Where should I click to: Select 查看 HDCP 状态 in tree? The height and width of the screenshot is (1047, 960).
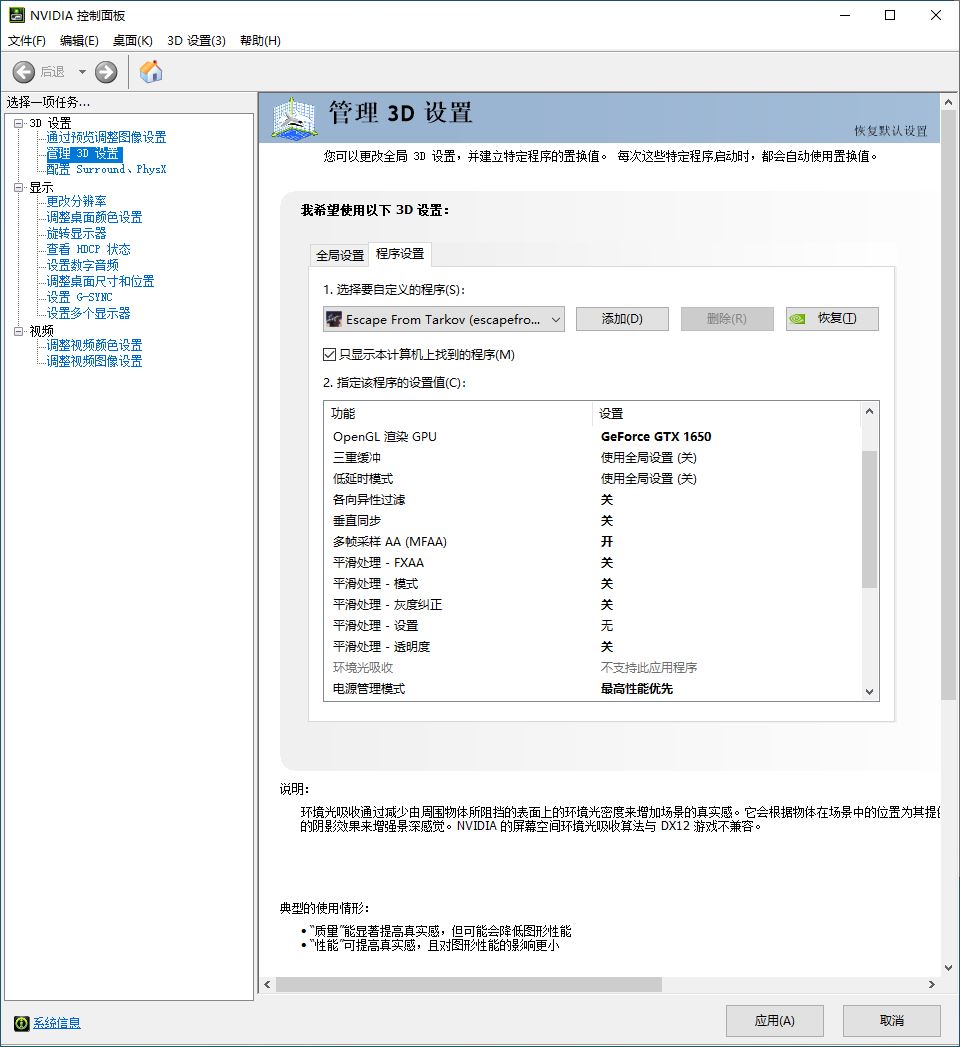[x=88, y=249]
